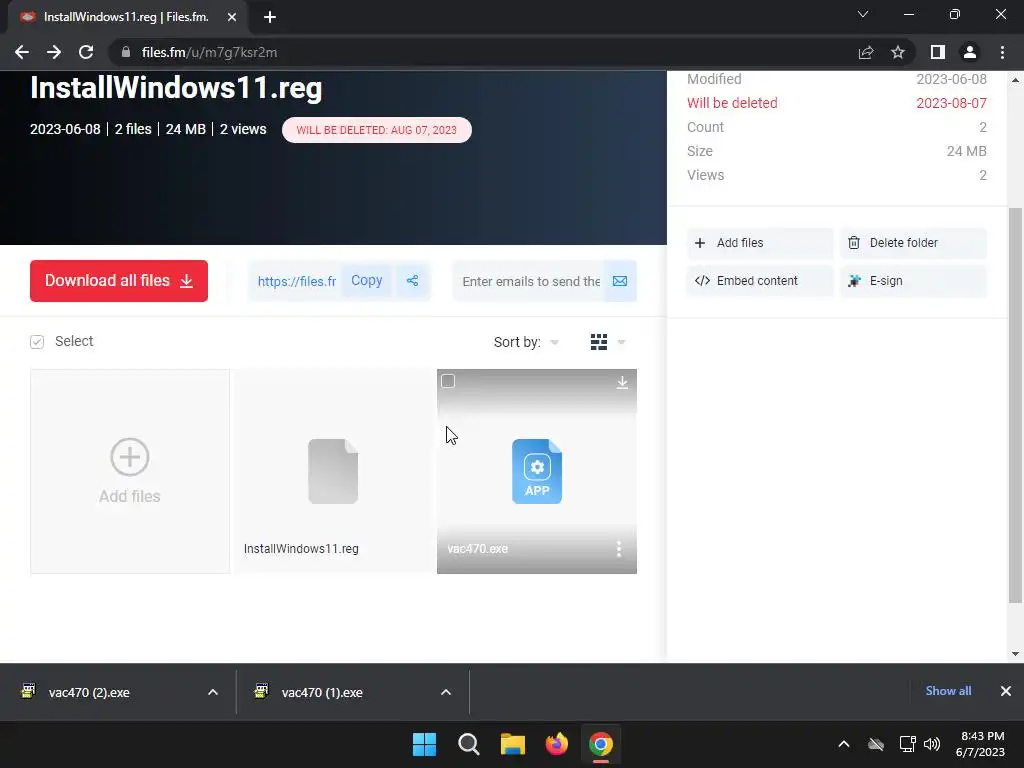This screenshot has width=1024, height=768.
Task: Click the share link icon next to Copy
Action: point(412,281)
